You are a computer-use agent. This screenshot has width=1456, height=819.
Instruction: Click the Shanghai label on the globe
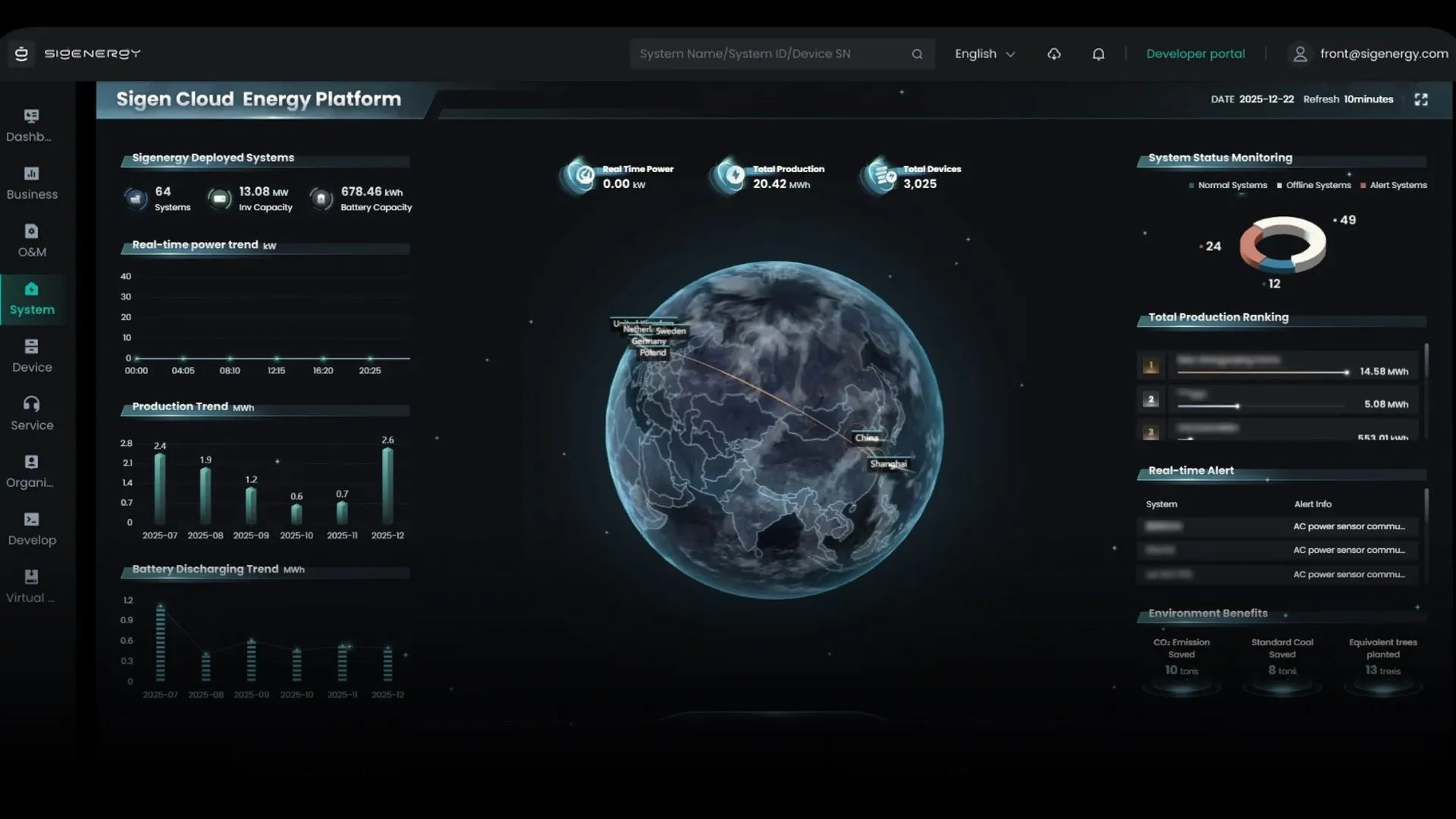[888, 464]
